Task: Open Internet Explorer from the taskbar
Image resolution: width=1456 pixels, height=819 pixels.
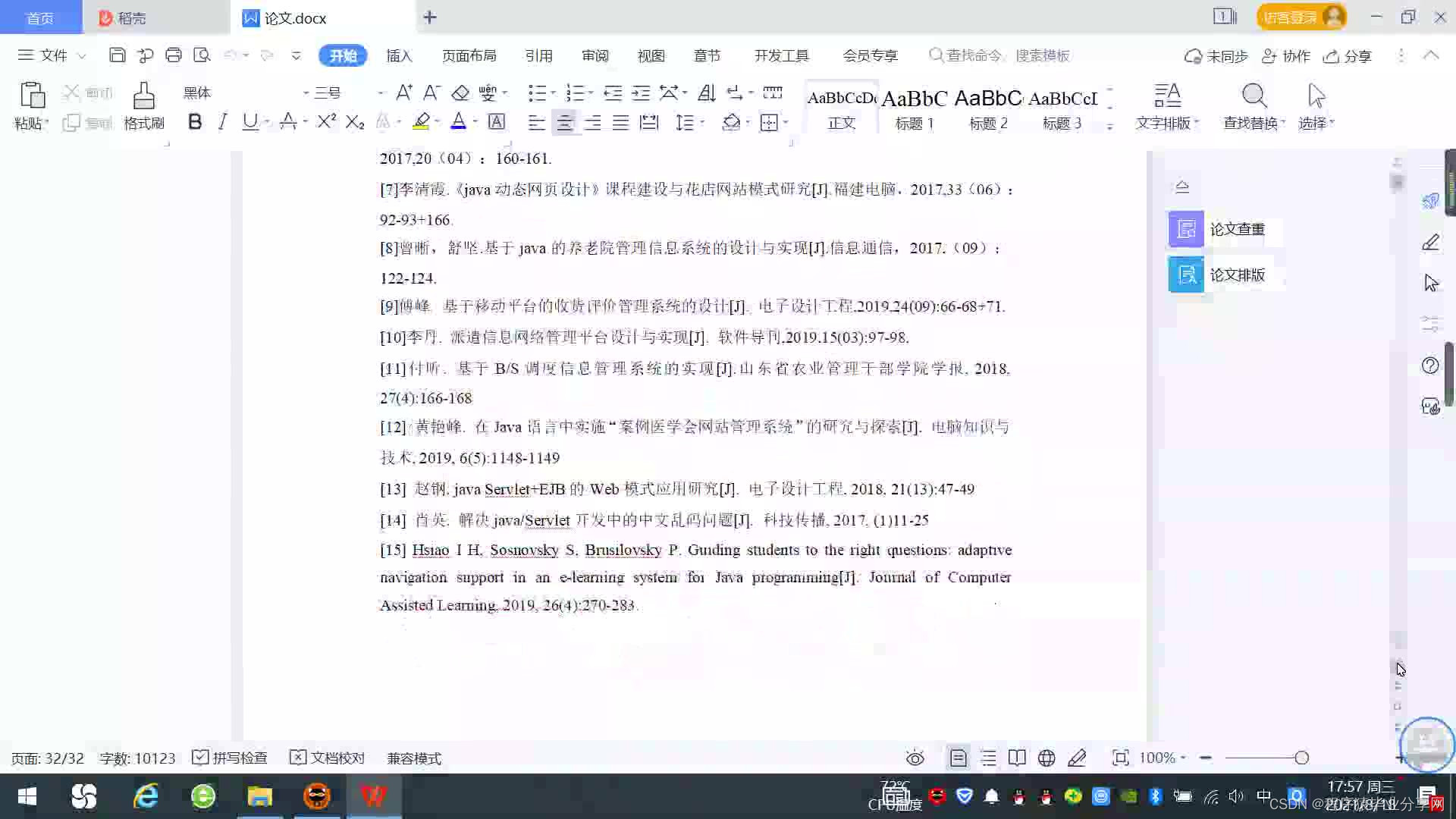Action: pyautogui.click(x=145, y=796)
